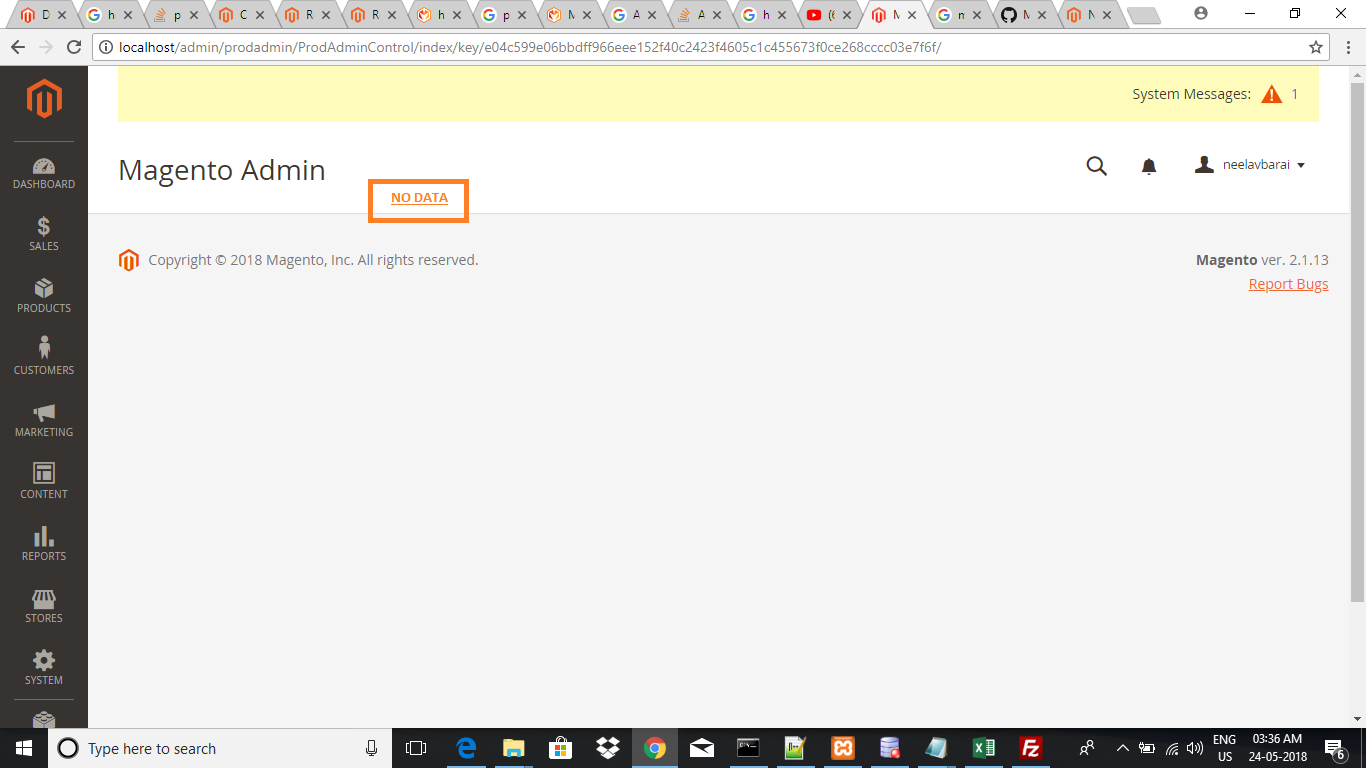Click the admin search magnifier icon

(x=1096, y=166)
